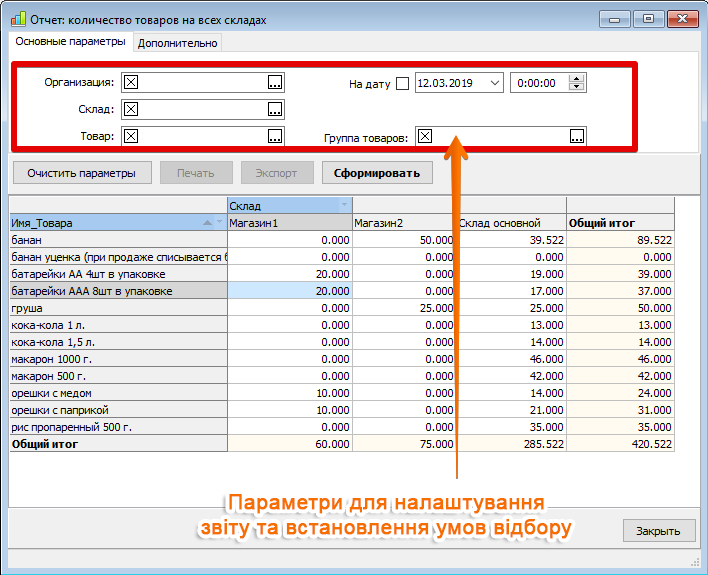
Task: Select the Общий итог column header
Action: pos(620,223)
